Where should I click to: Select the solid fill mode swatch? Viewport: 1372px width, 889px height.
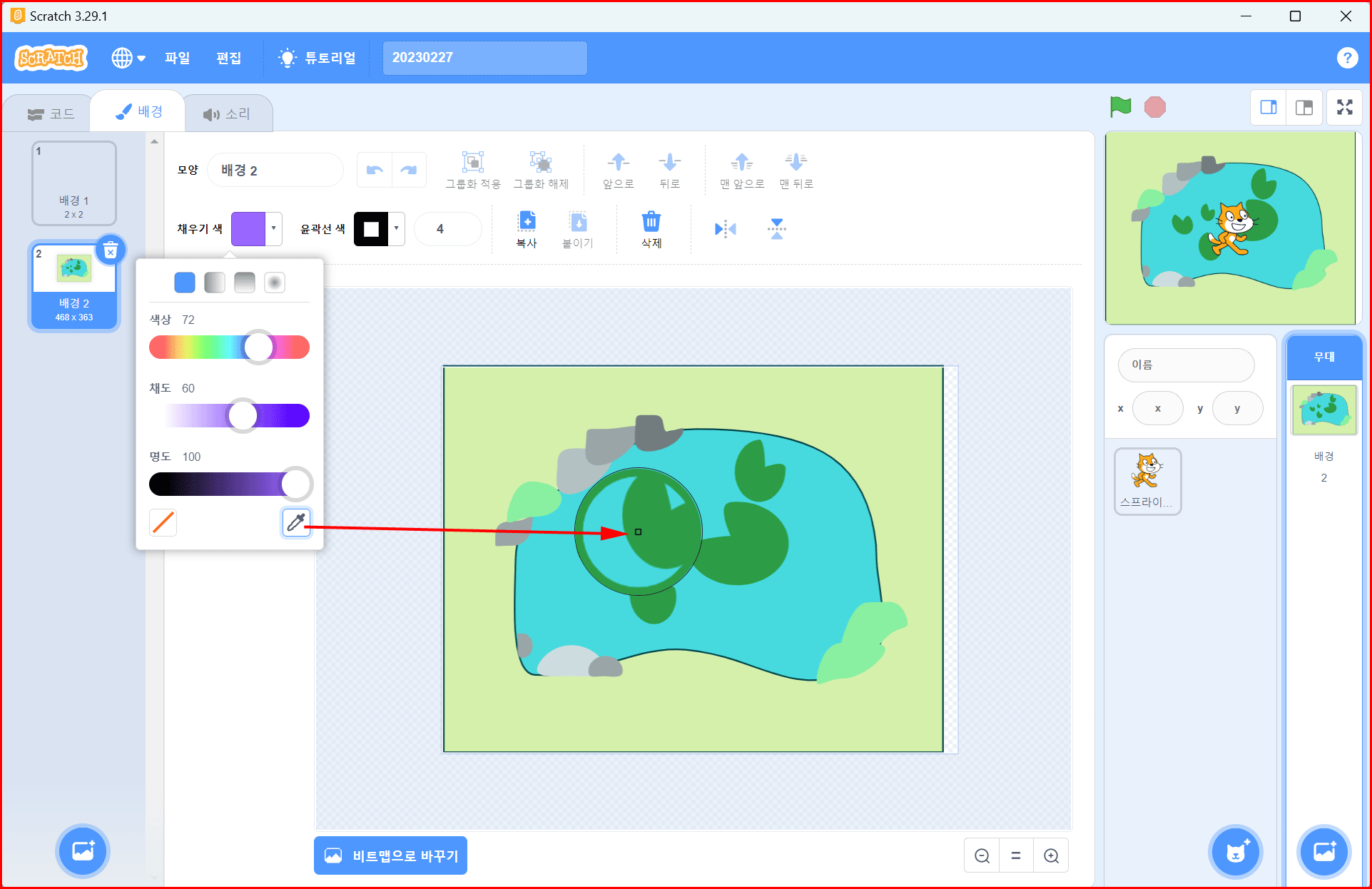pos(184,283)
